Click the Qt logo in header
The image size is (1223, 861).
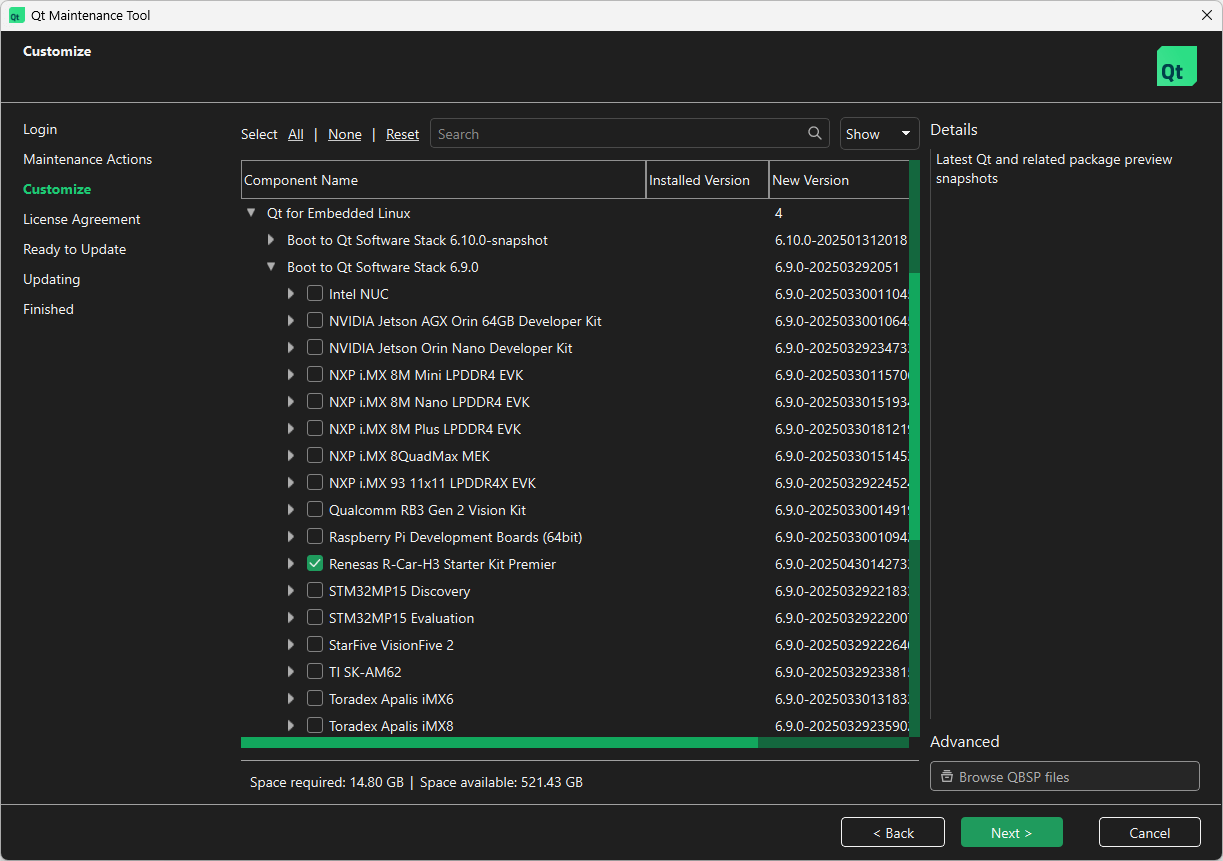point(1176,67)
